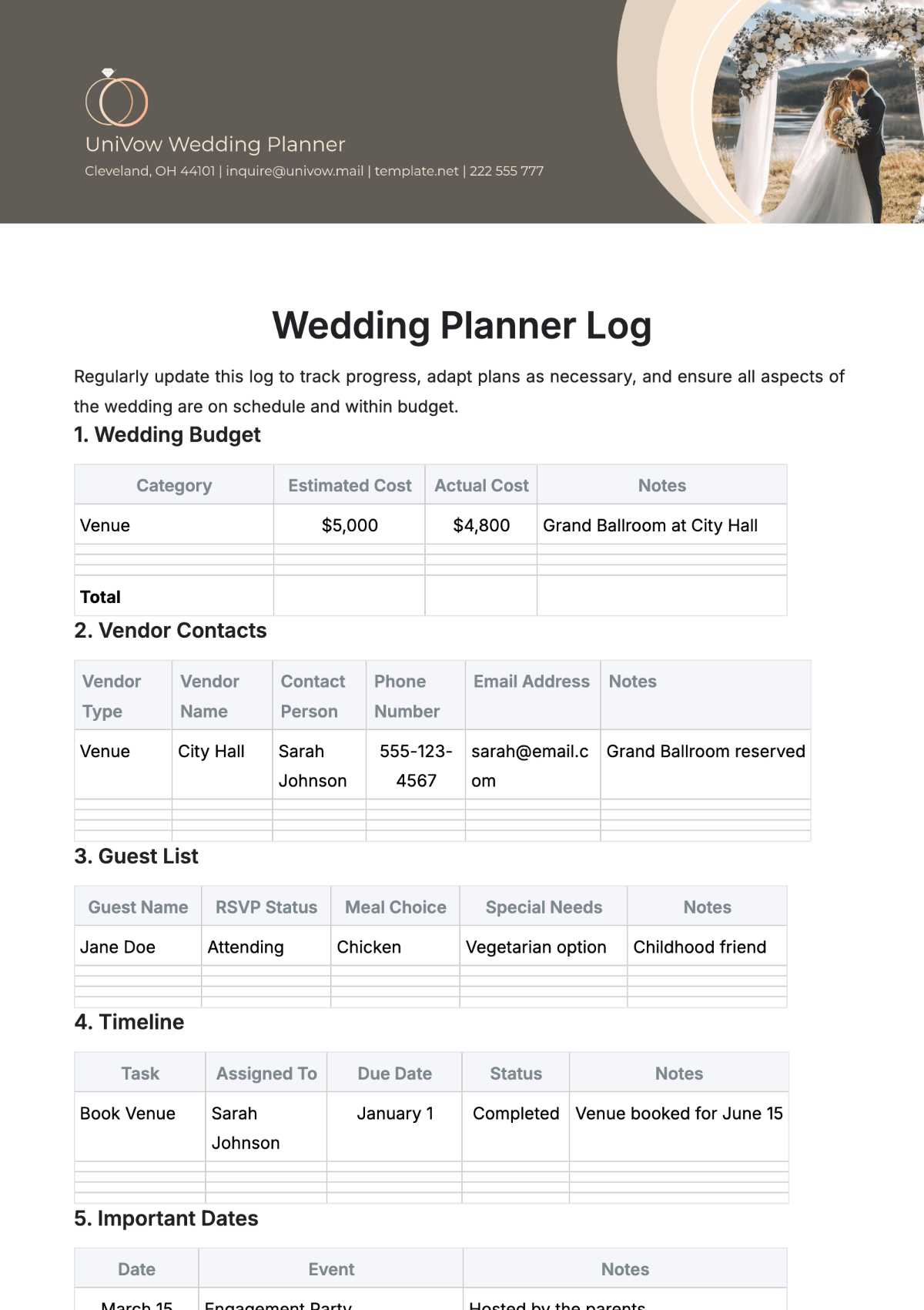Select the Vegetarian option cell
The width and height of the screenshot is (924, 1310).
[x=544, y=946]
